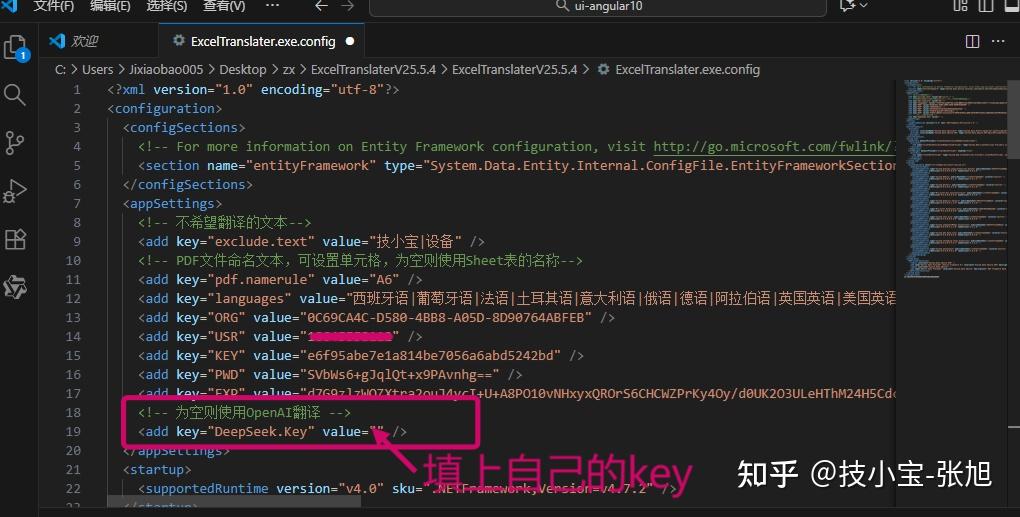Select the zx breadcrumb segment
The height and width of the screenshot is (517, 1020).
tap(289, 70)
